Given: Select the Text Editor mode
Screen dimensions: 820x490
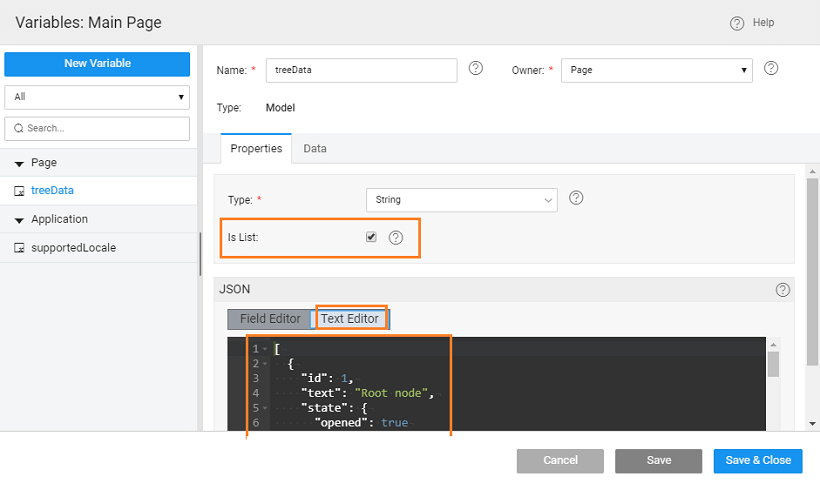Looking at the screenshot, I should click(350, 319).
